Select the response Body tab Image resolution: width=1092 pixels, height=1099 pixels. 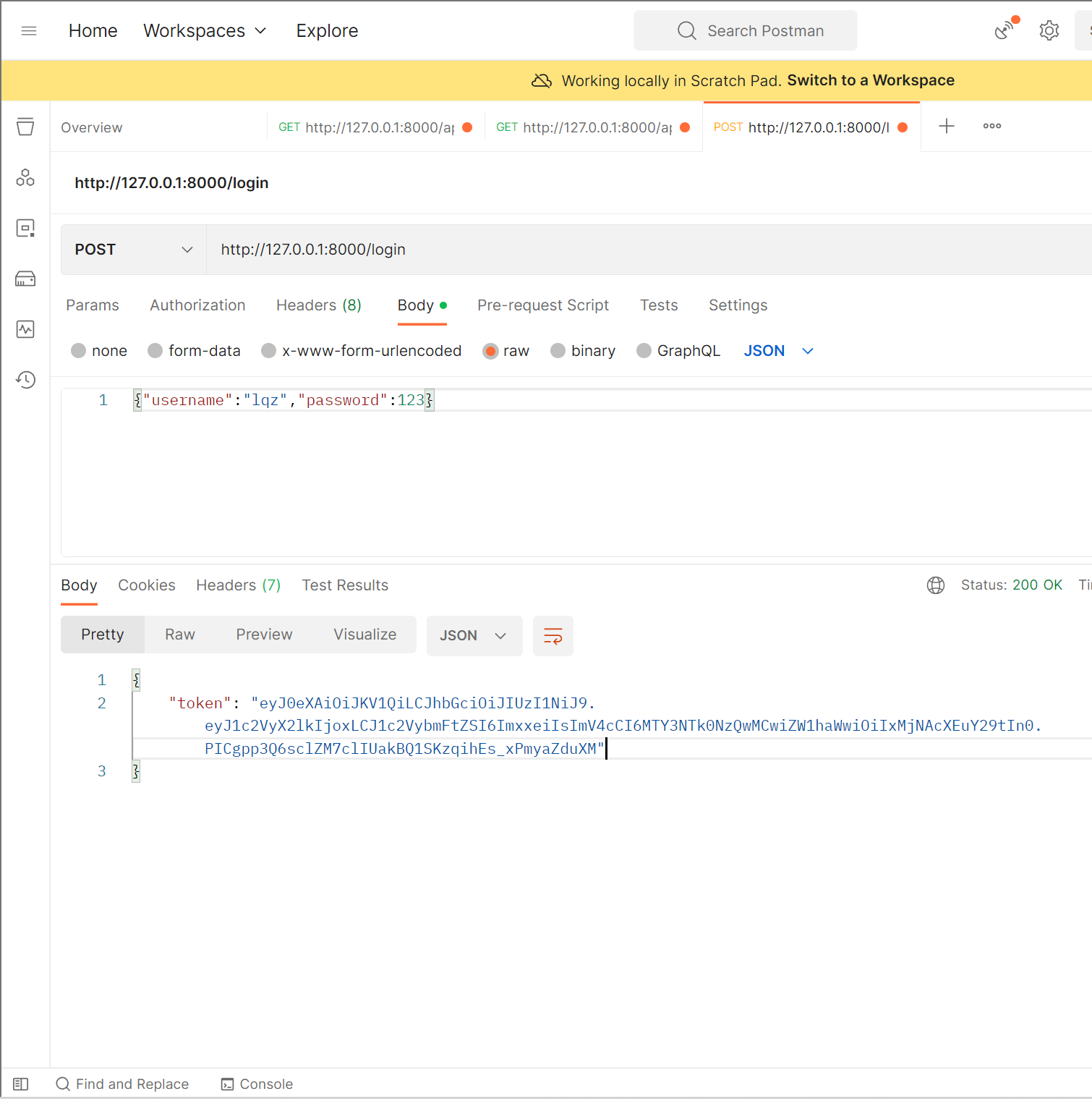point(79,585)
